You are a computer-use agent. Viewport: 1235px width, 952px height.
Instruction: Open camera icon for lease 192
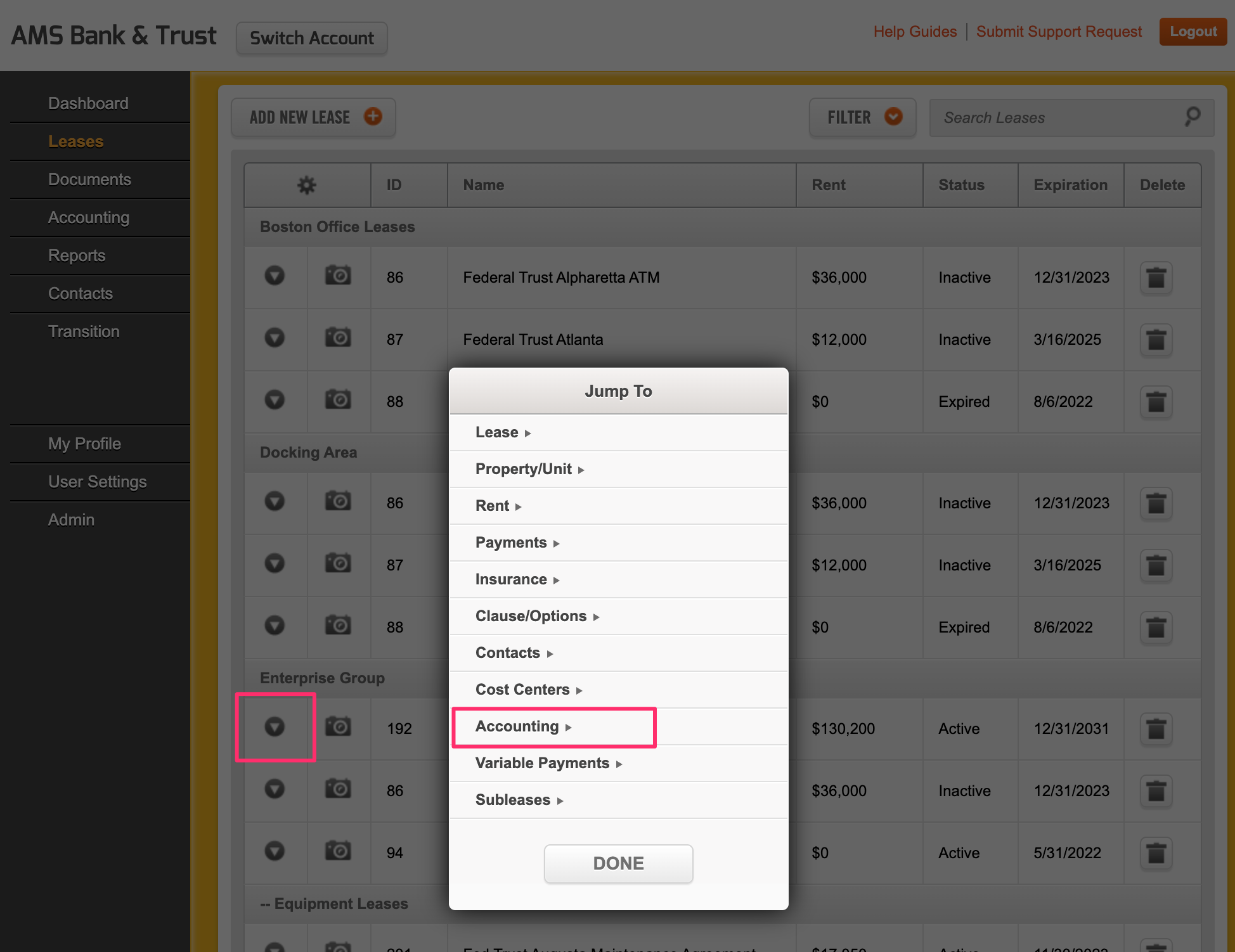[x=338, y=726]
